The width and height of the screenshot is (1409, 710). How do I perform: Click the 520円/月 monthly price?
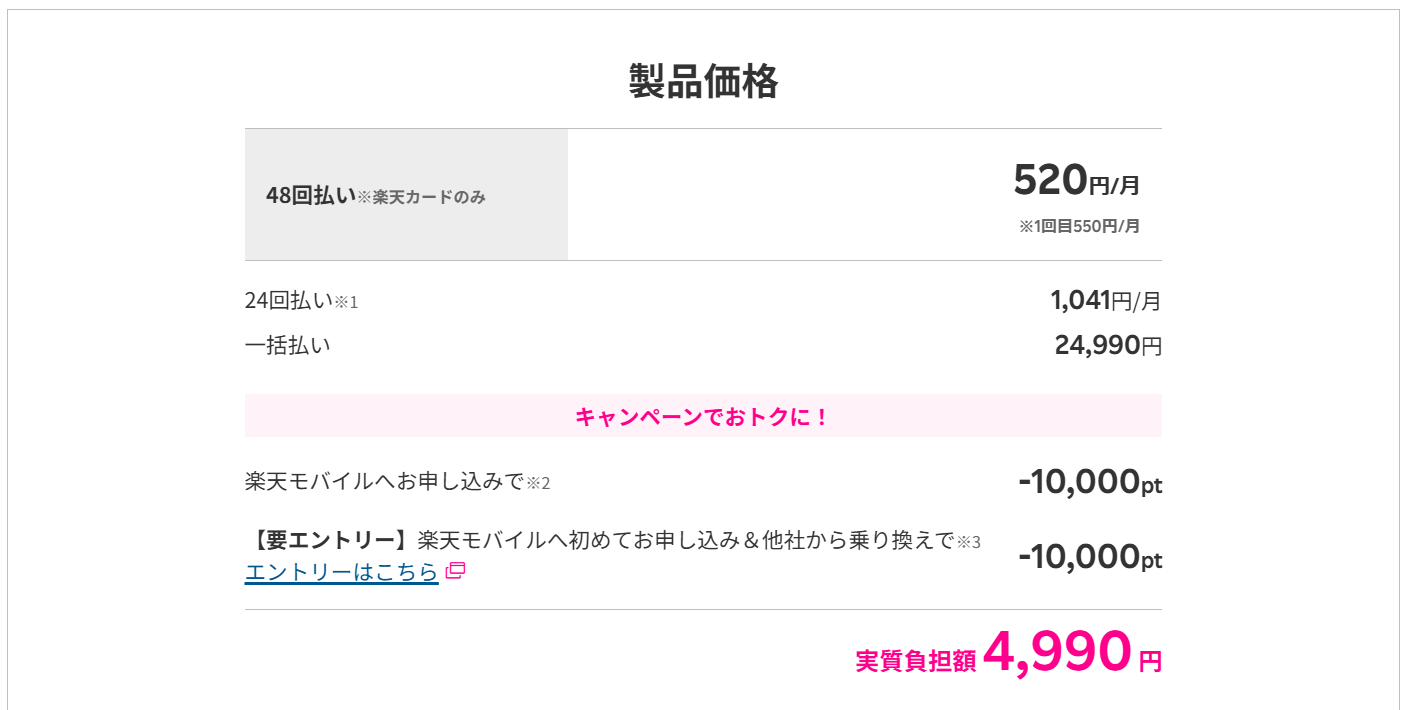point(1076,180)
